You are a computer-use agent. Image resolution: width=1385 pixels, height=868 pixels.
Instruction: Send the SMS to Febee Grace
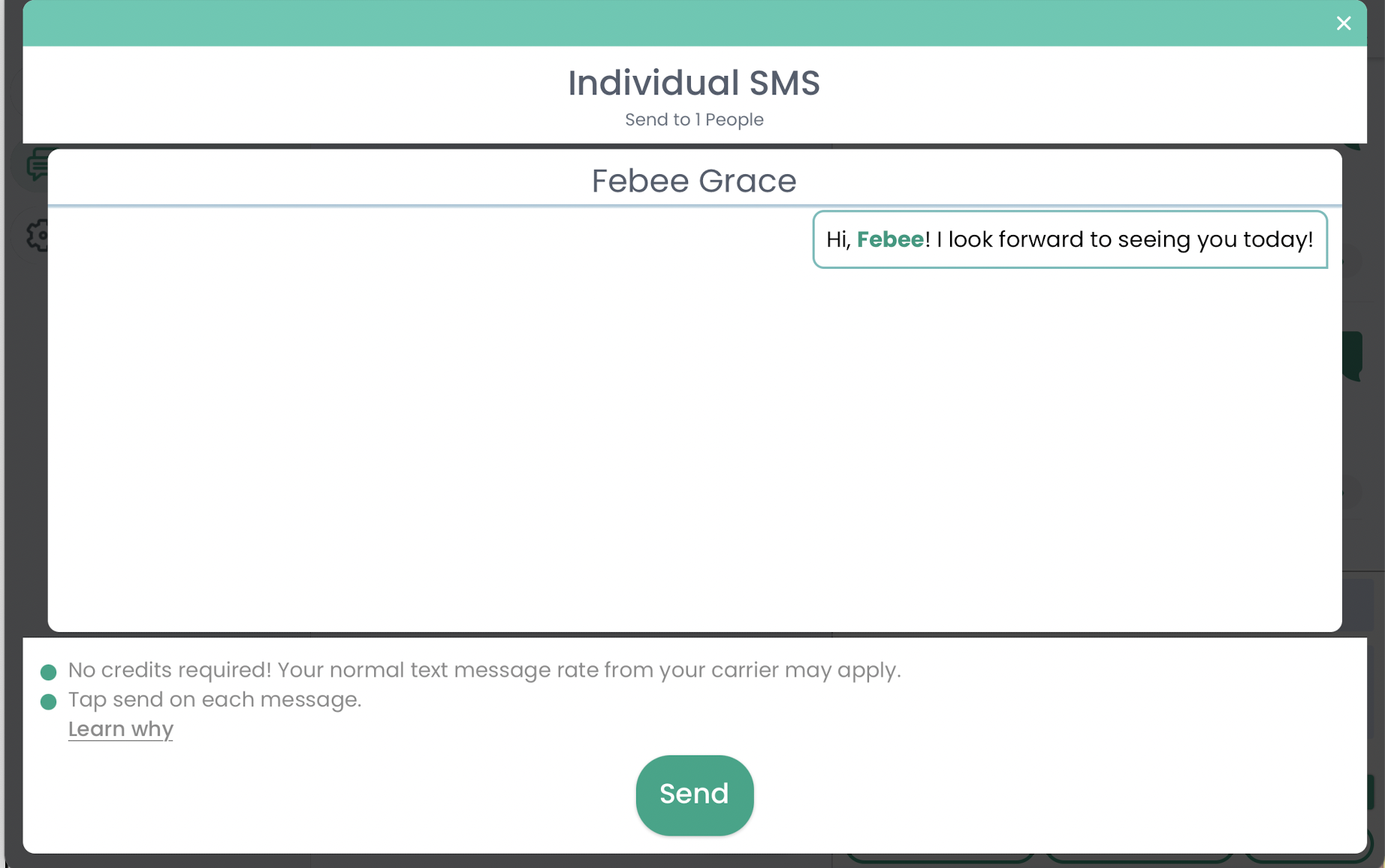tap(694, 794)
